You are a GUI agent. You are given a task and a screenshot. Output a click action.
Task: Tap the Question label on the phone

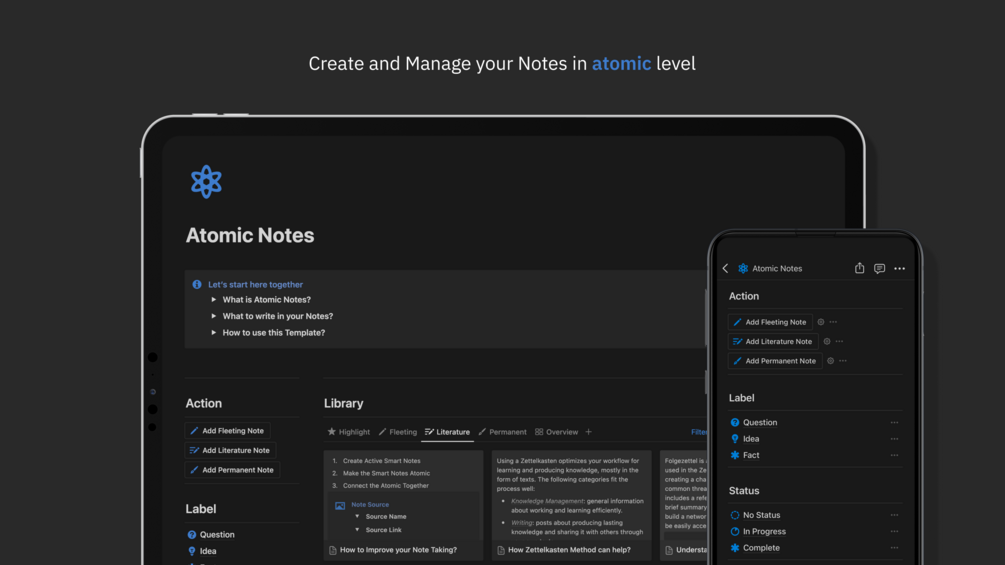pos(754,422)
